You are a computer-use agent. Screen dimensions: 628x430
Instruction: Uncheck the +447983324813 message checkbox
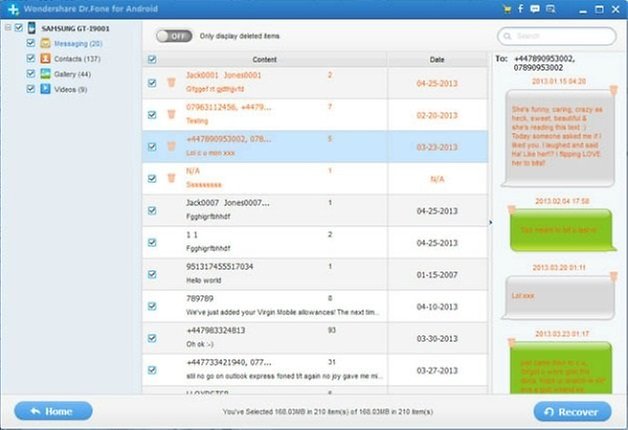coord(152,338)
